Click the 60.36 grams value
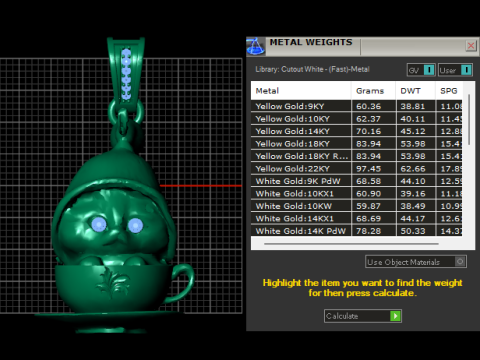This screenshot has height=360, width=480. click(368, 106)
